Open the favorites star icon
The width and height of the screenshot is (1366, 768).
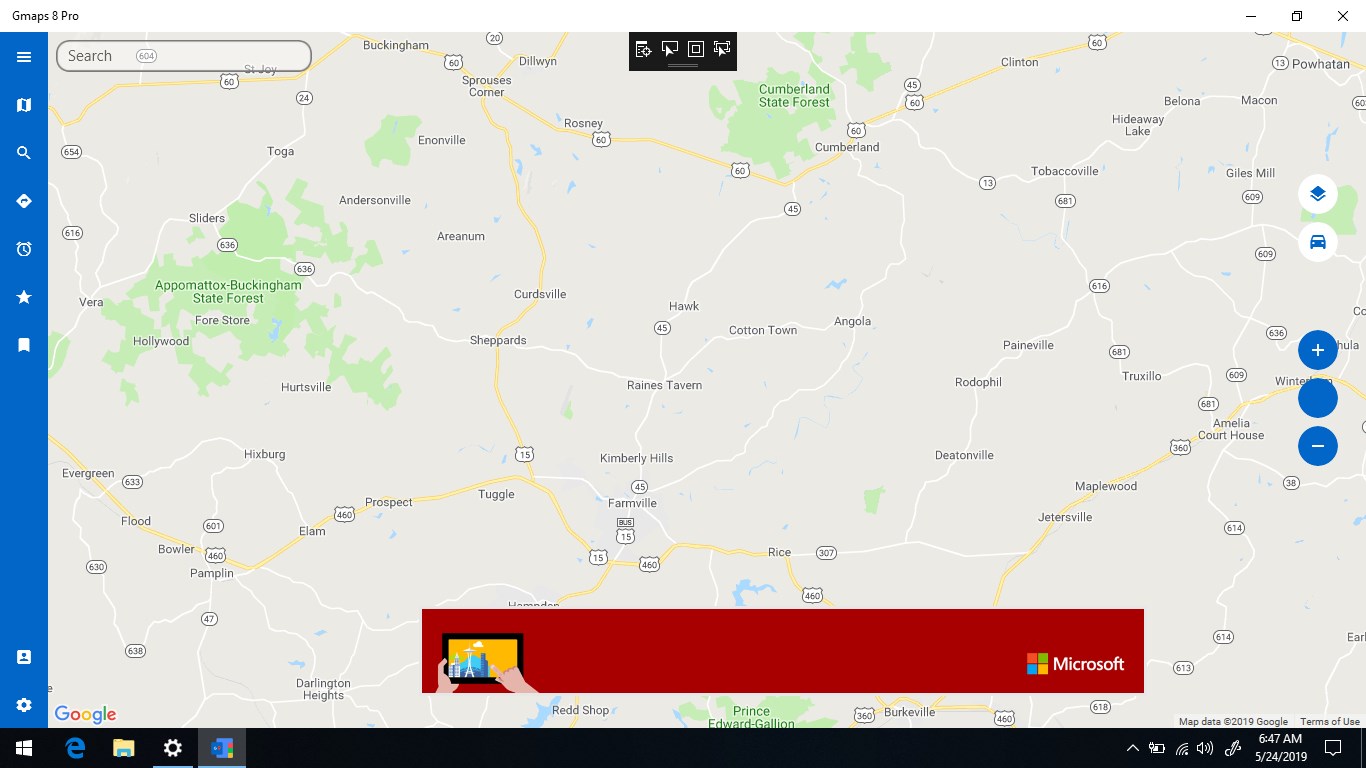[x=24, y=297]
